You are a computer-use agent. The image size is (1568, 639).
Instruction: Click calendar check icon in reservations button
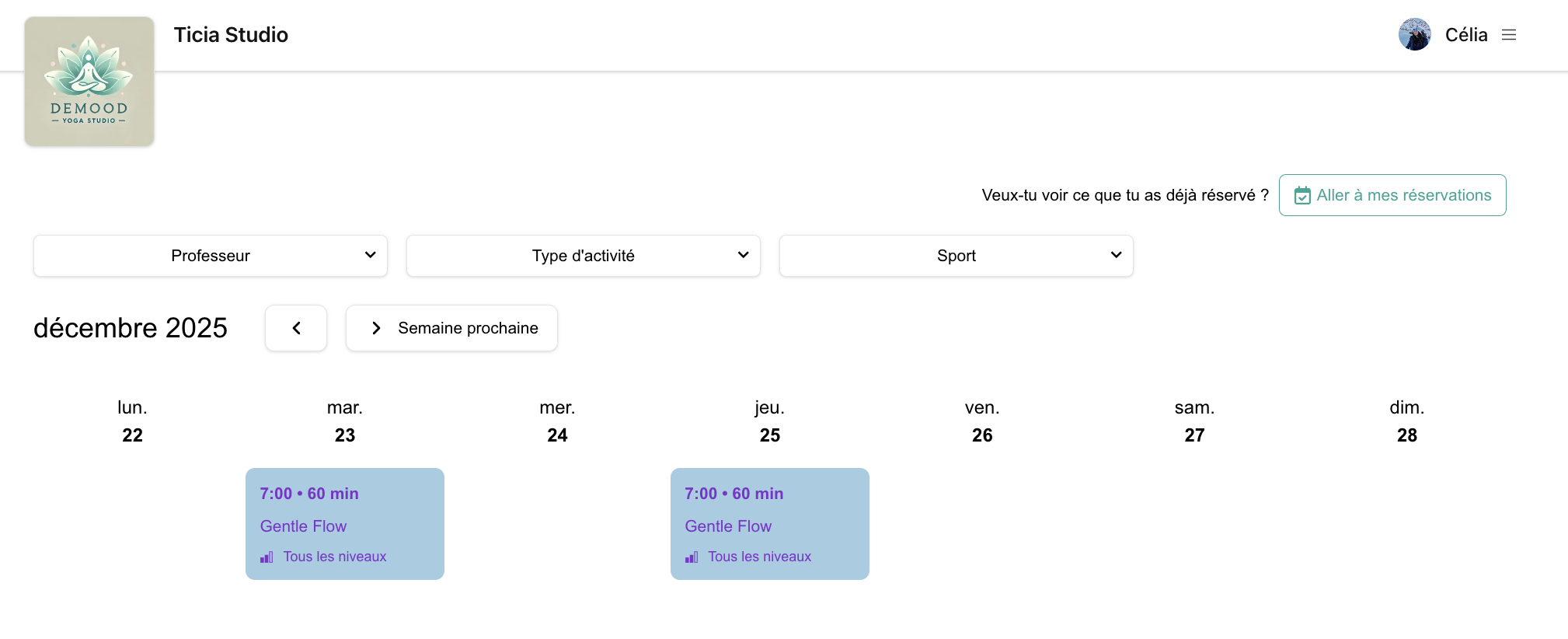click(x=1302, y=196)
